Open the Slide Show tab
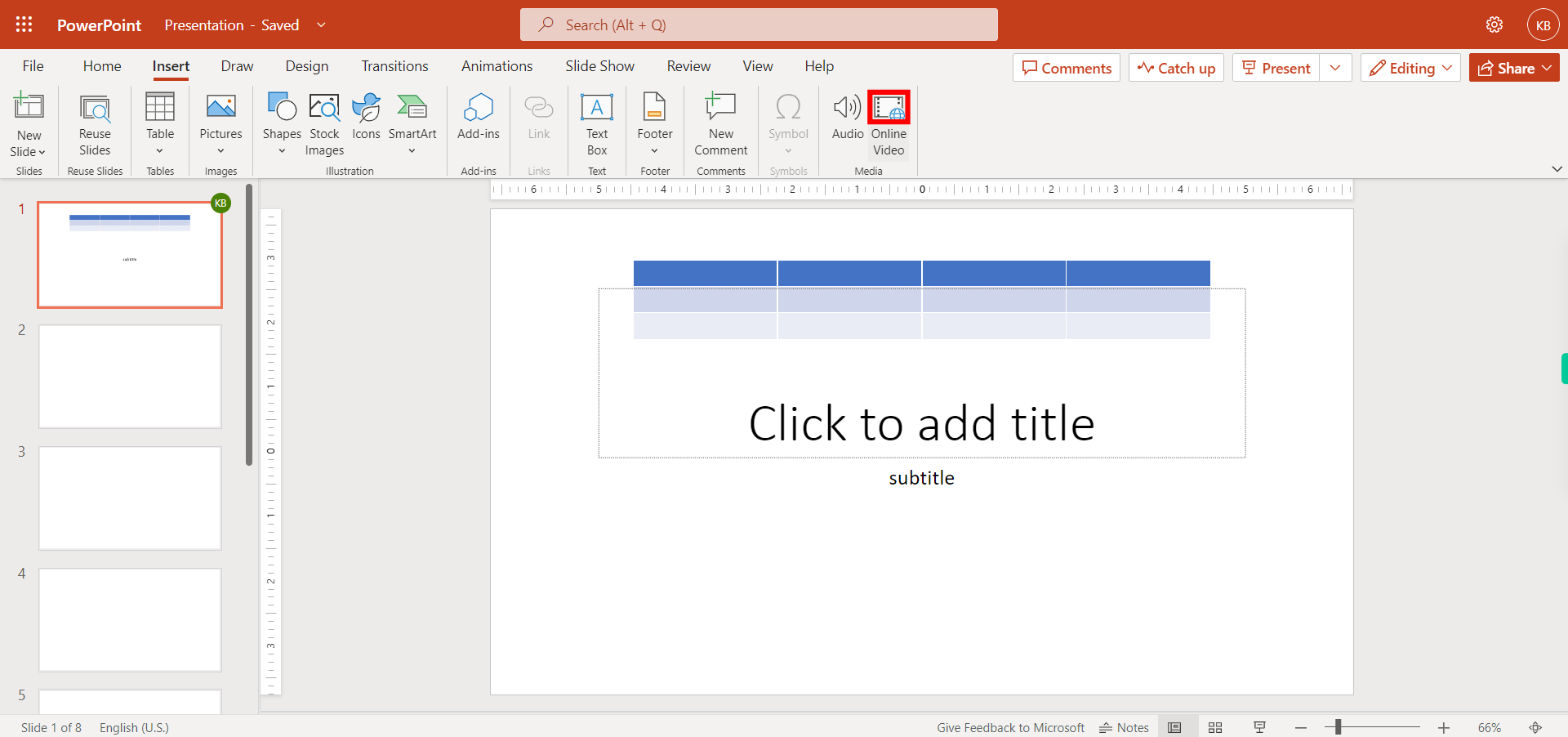1568x737 pixels. 599,66
